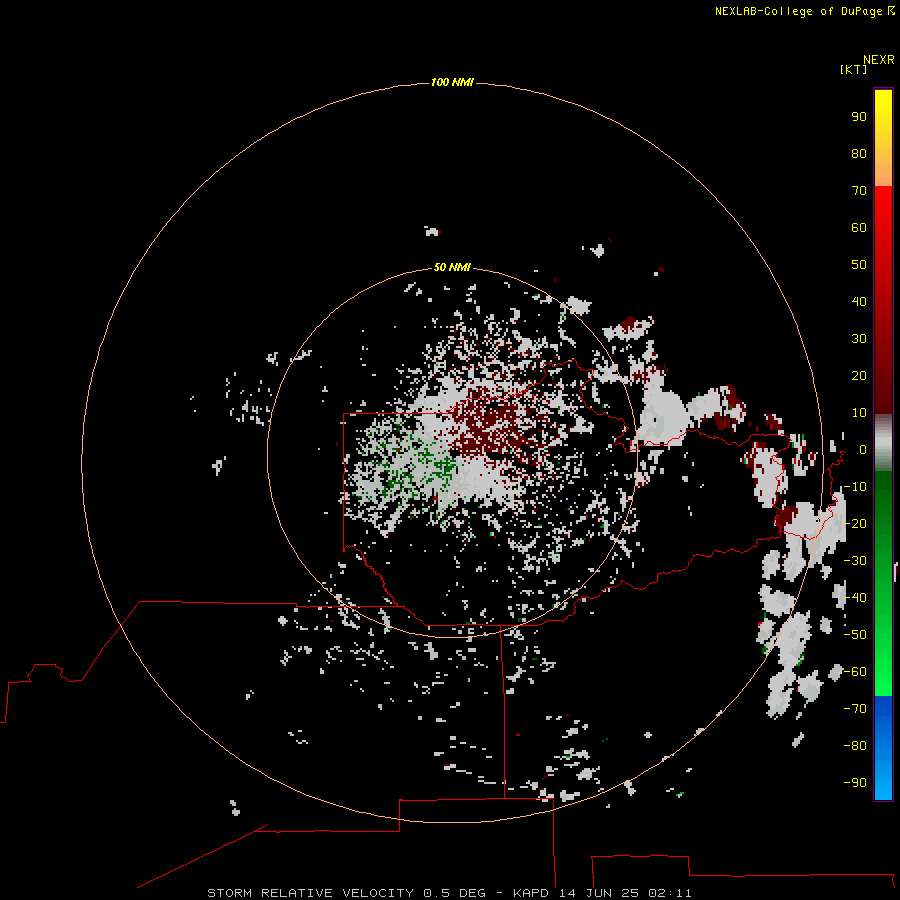Click the 50 value on the color scale

click(859, 265)
